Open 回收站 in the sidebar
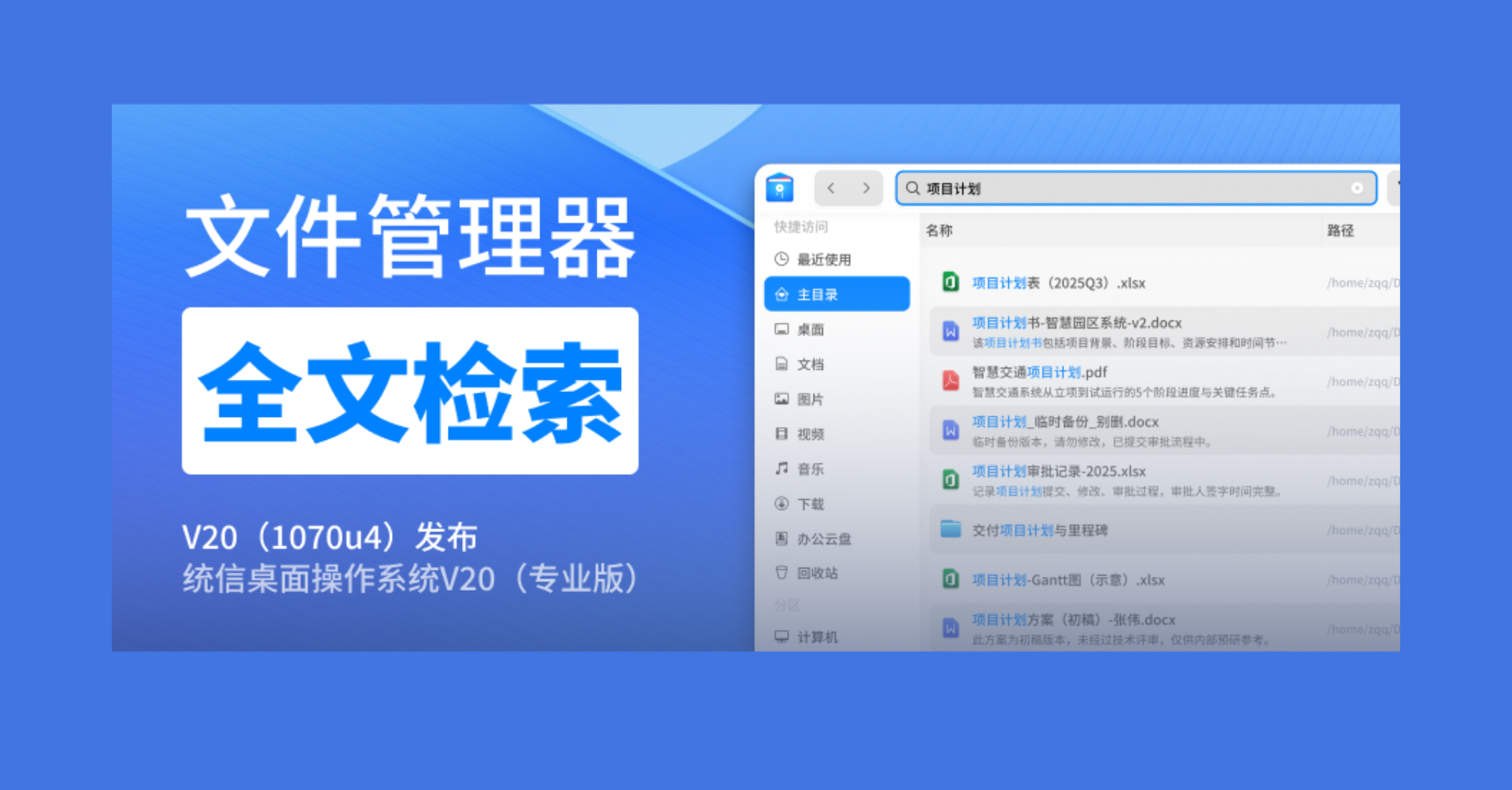1512x790 pixels. [x=836, y=573]
